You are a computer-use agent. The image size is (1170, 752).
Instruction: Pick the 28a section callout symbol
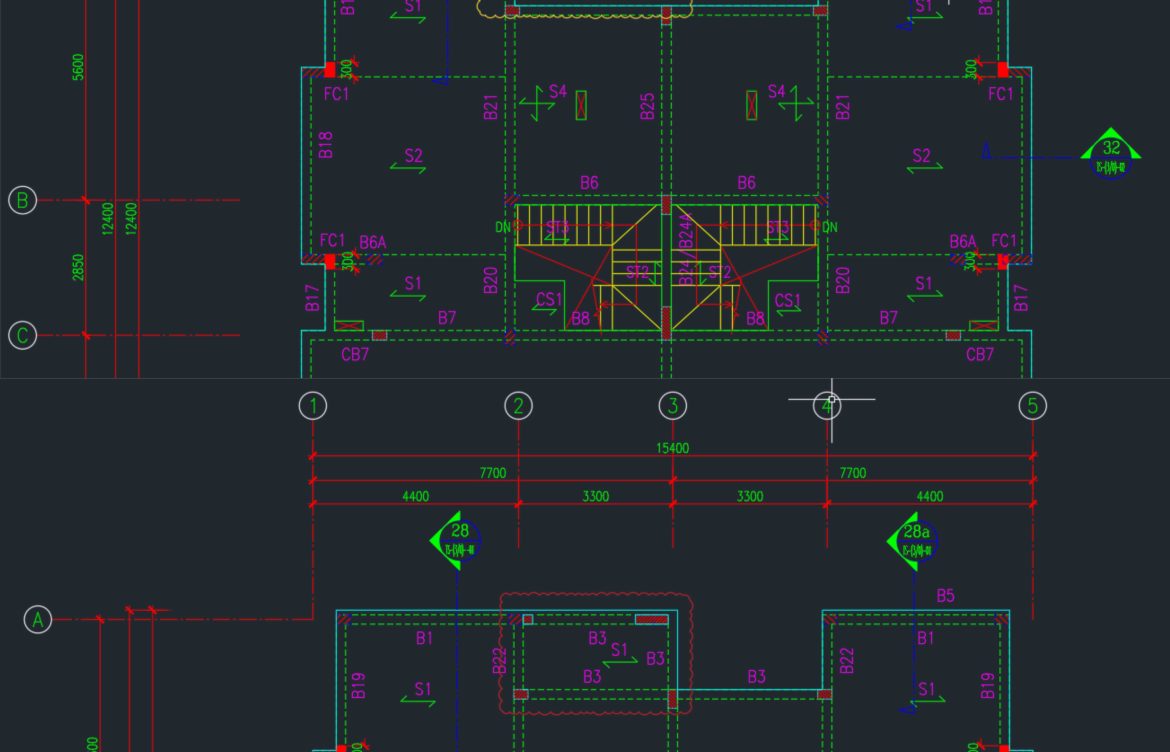point(913,541)
